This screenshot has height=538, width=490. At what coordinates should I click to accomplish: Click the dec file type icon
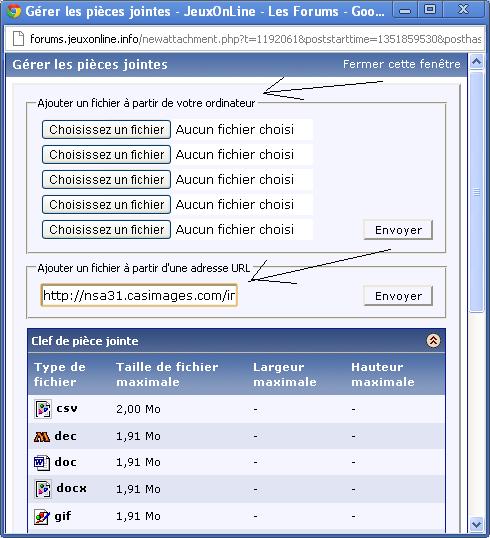(x=42, y=436)
